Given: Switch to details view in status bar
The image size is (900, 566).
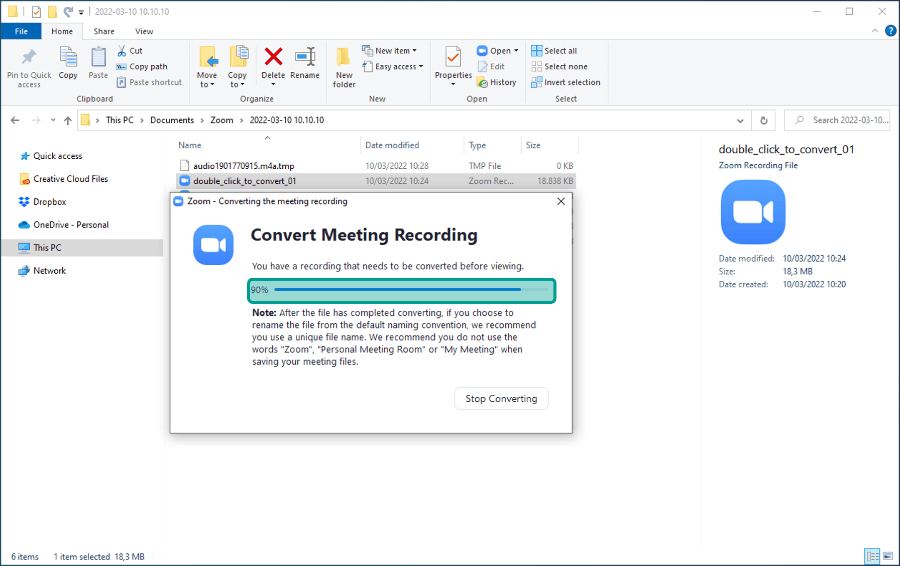Looking at the screenshot, I should pos(872,556).
